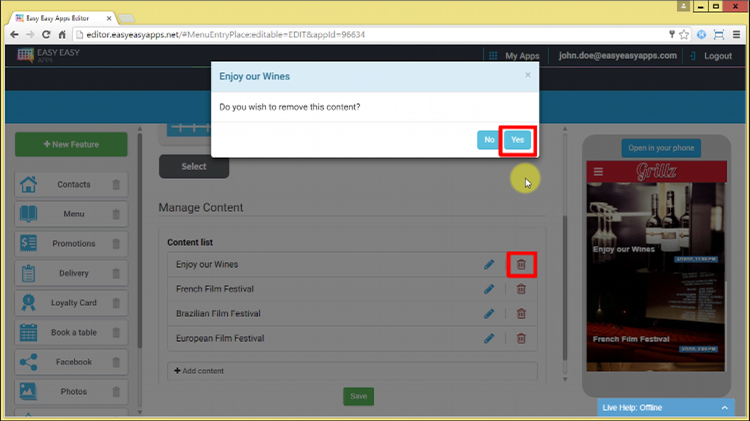Close the Enjoy our Wines dialog
Image resolution: width=750 pixels, height=421 pixels.
[528, 75]
